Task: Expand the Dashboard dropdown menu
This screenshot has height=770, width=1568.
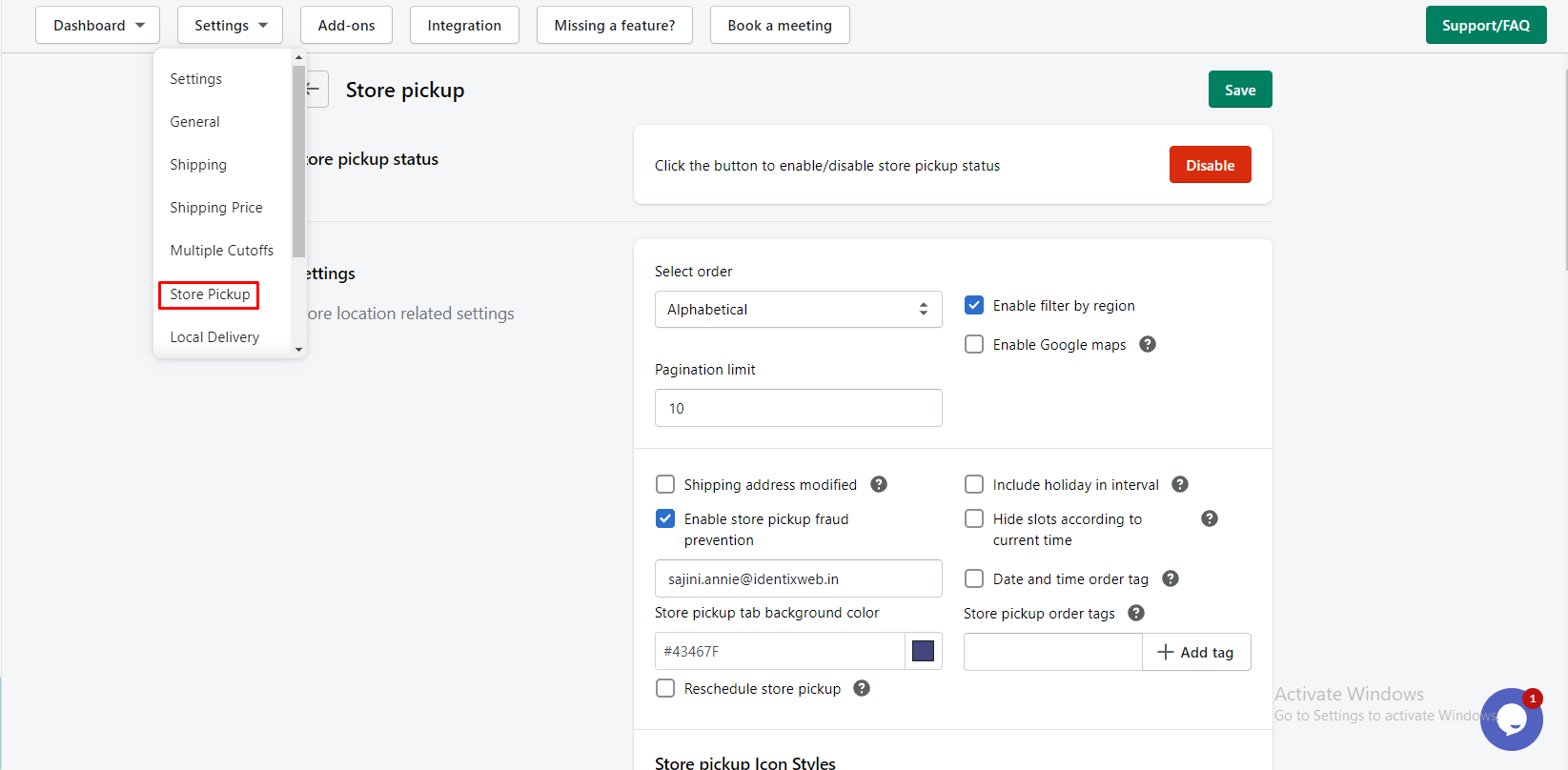Action: pyautogui.click(x=98, y=25)
